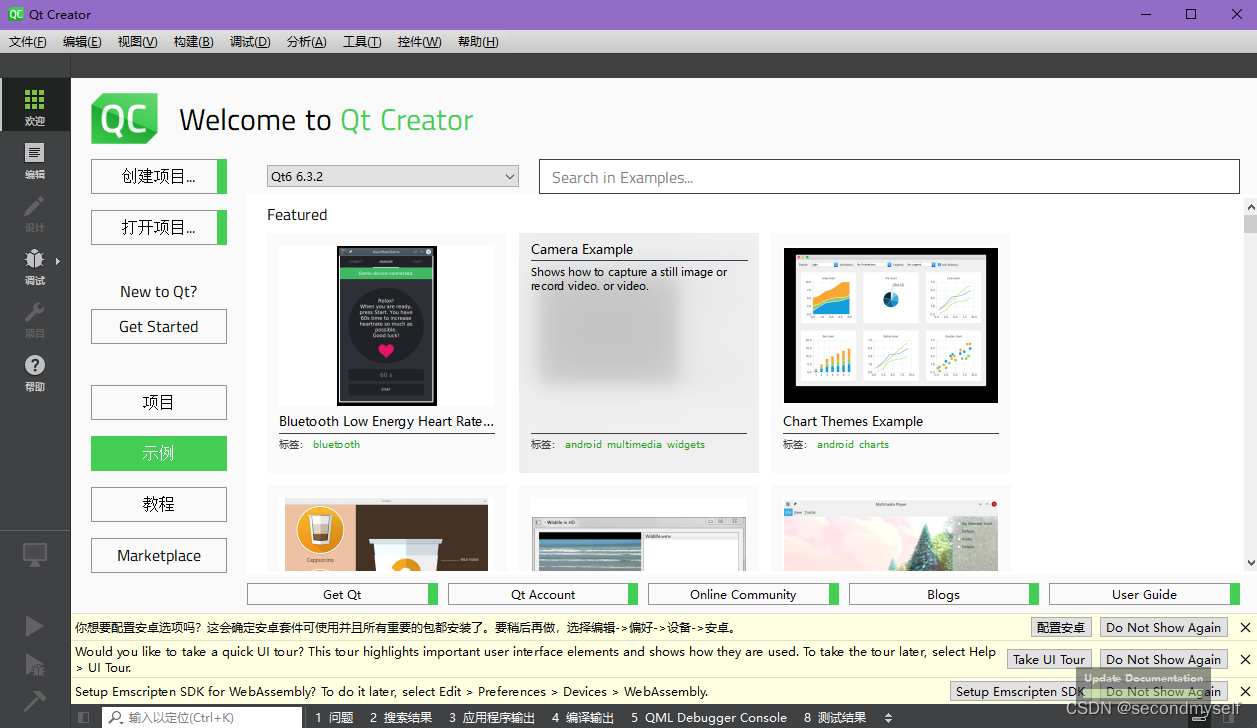Click the build hammer icon
This screenshot has width=1257, height=728.
coord(34,700)
